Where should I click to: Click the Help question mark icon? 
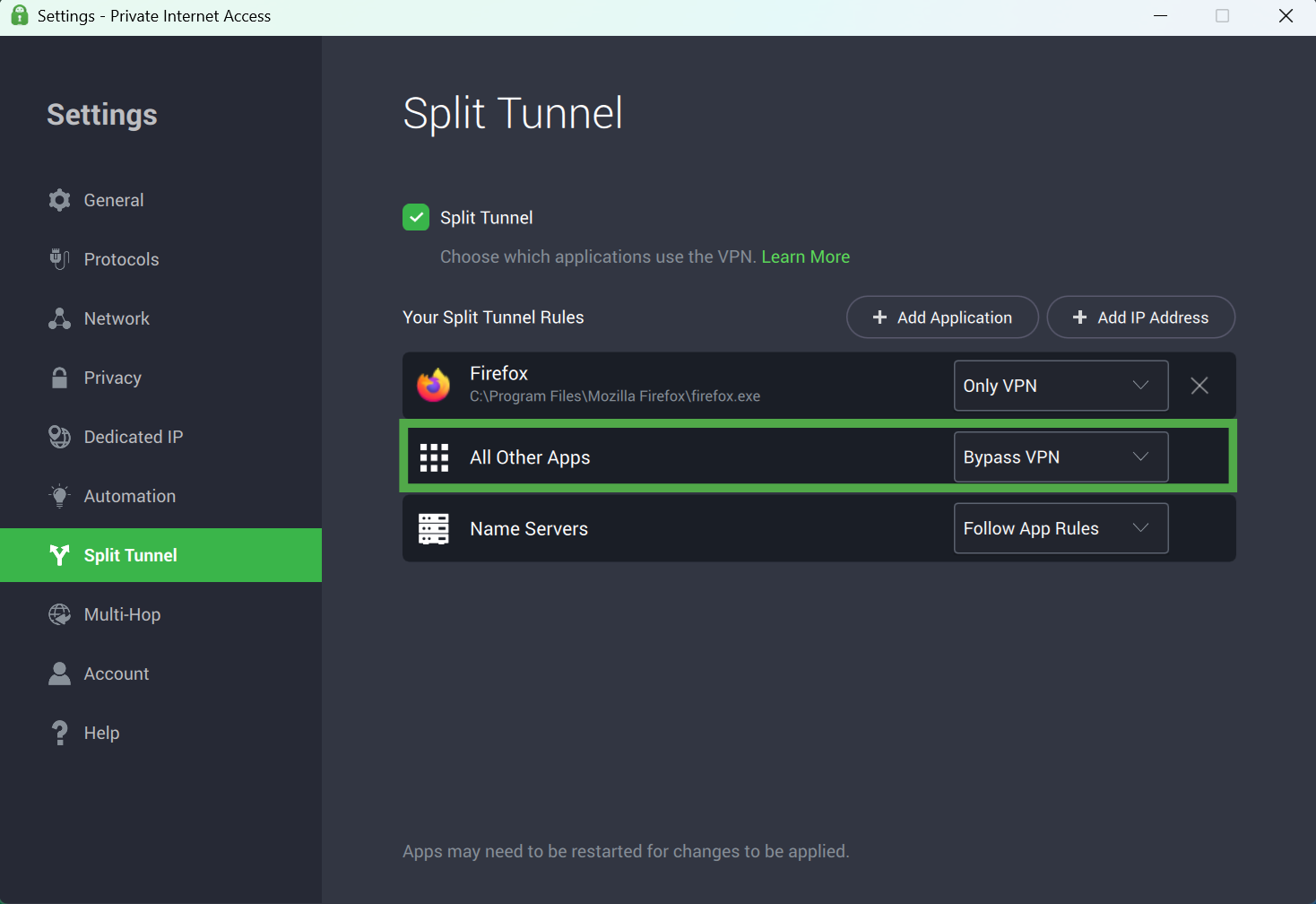pos(59,733)
